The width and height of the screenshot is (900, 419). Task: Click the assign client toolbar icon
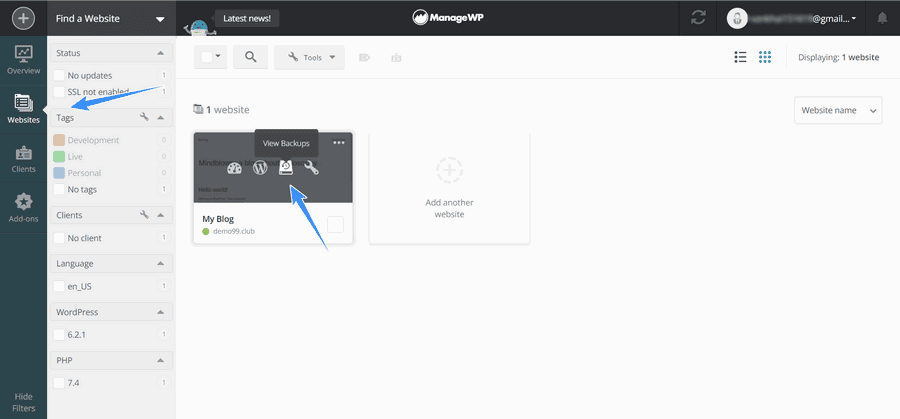(396, 57)
